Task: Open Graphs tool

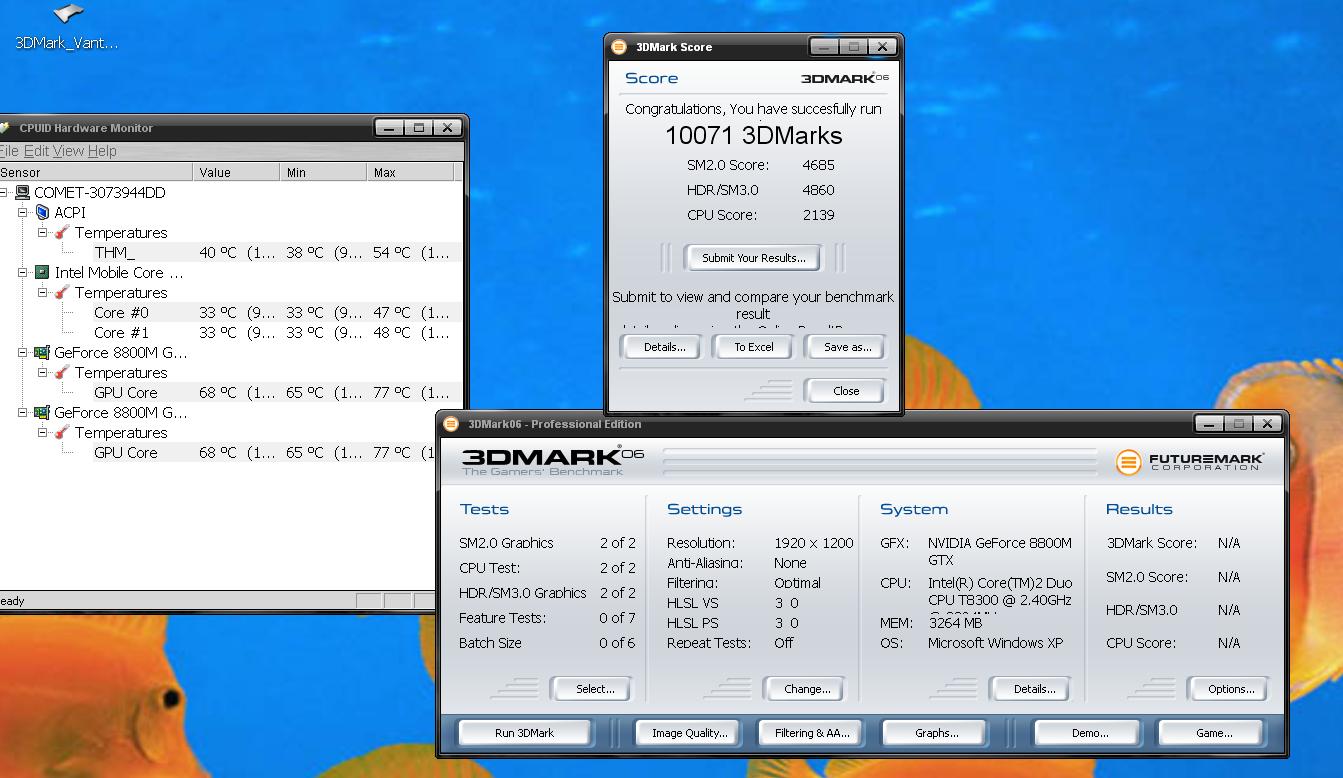Action: [x=936, y=733]
